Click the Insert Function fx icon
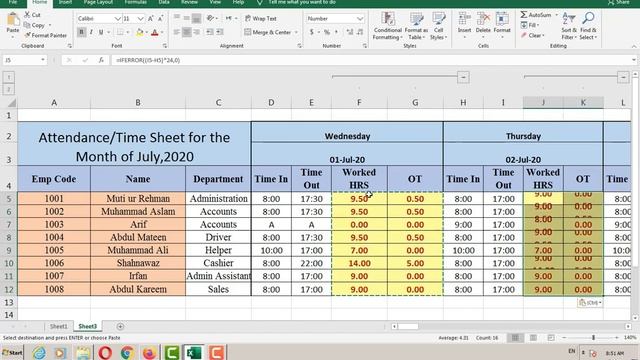The height and width of the screenshot is (360, 640). [x=101, y=60]
